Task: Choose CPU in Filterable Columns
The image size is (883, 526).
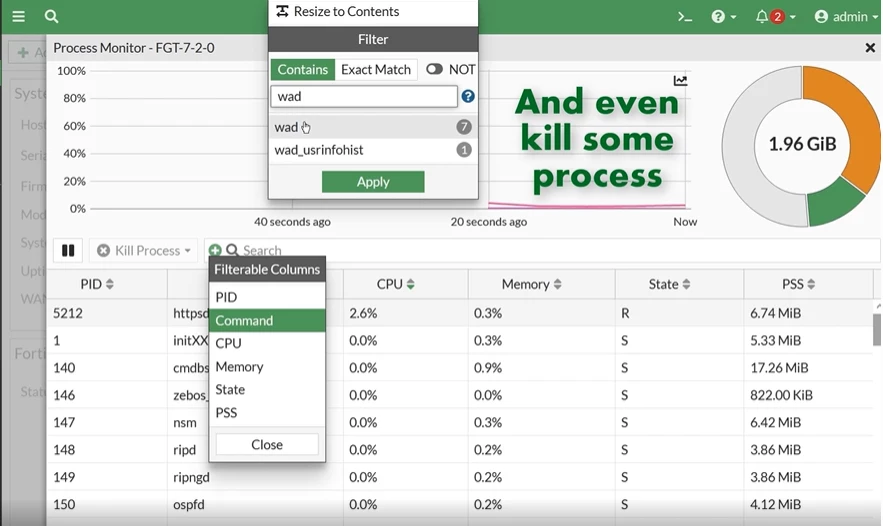Action: click(267, 344)
